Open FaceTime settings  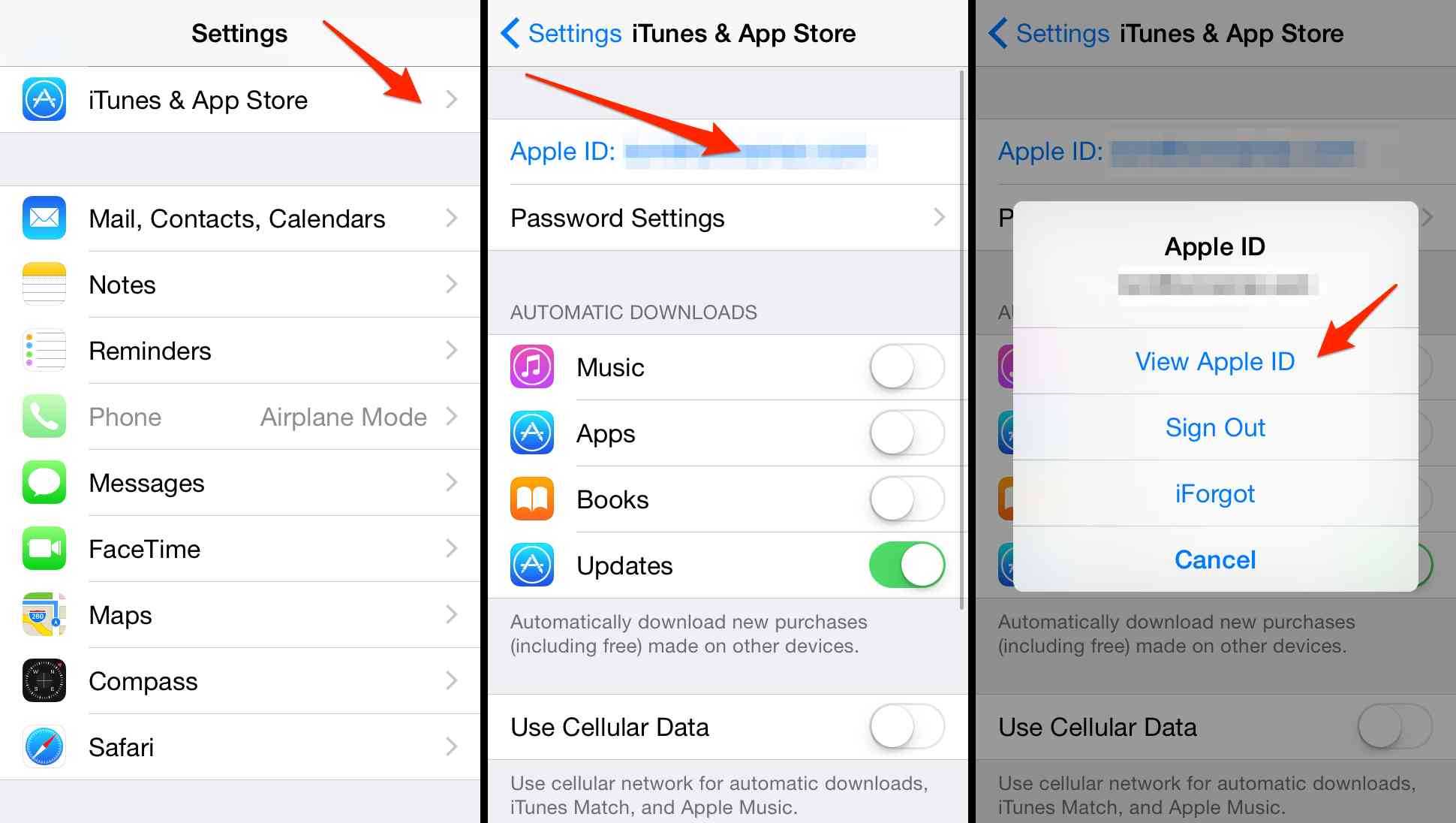pyautogui.click(x=241, y=549)
